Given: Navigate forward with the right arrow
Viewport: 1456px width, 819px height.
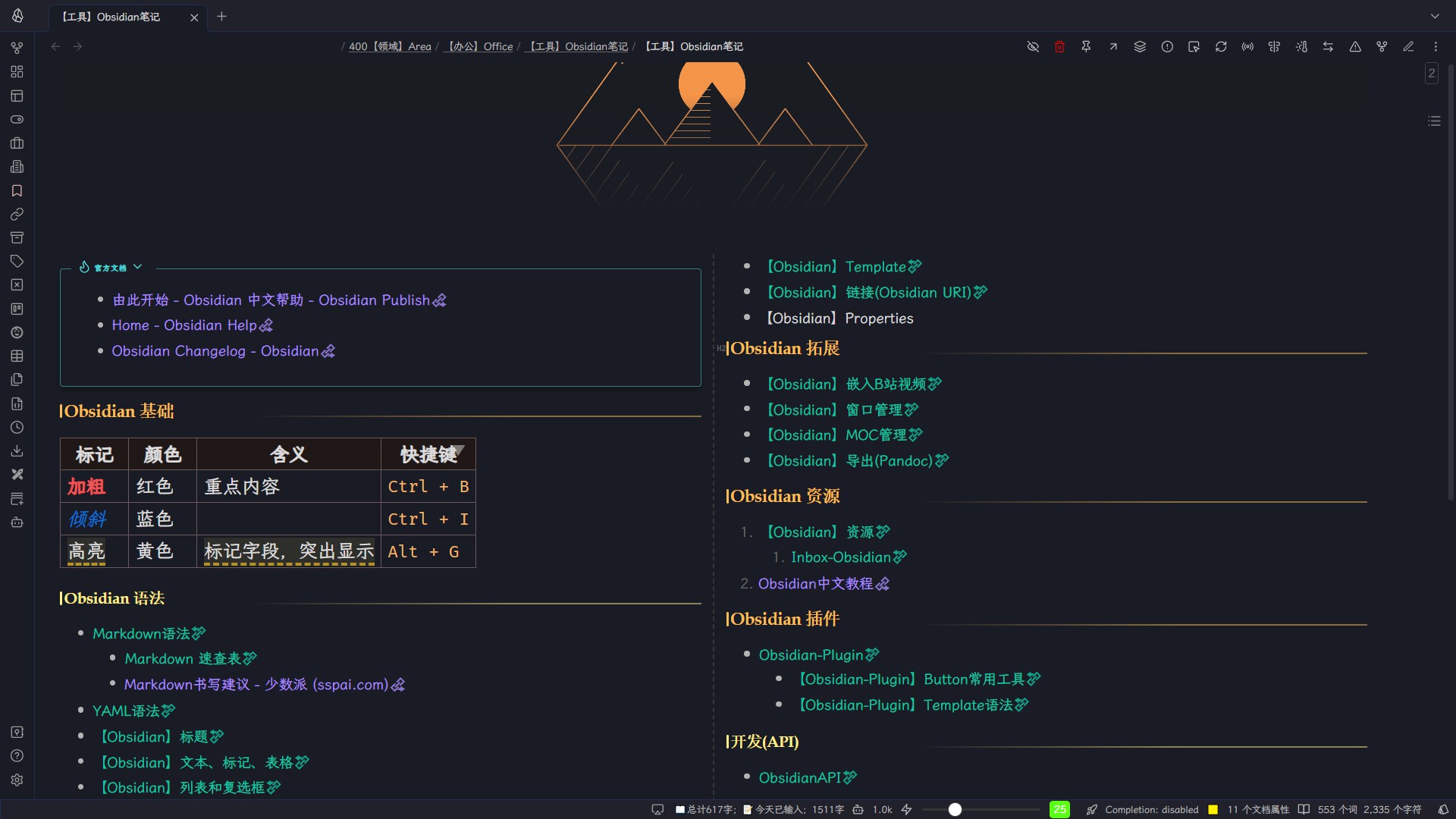Looking at the screenshot, I should [77, 46].
